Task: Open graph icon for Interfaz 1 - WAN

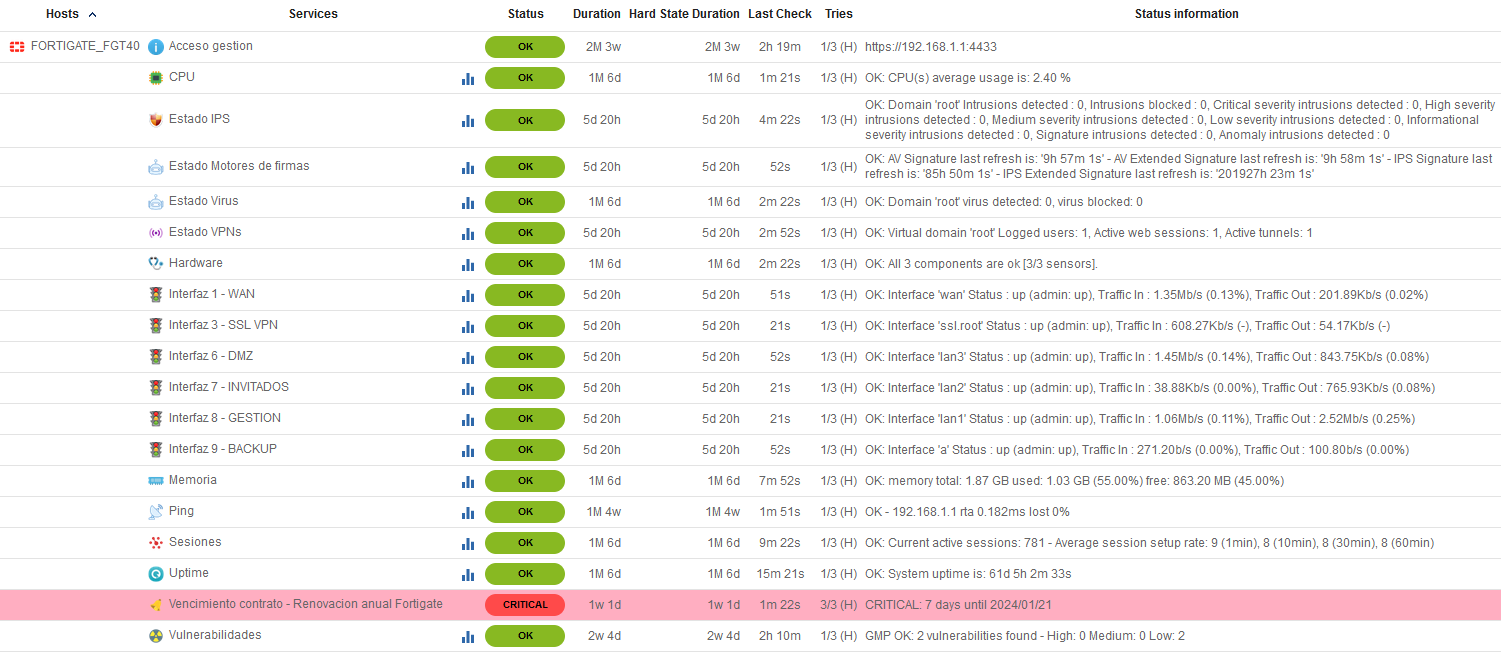Action: coord(468,295)
